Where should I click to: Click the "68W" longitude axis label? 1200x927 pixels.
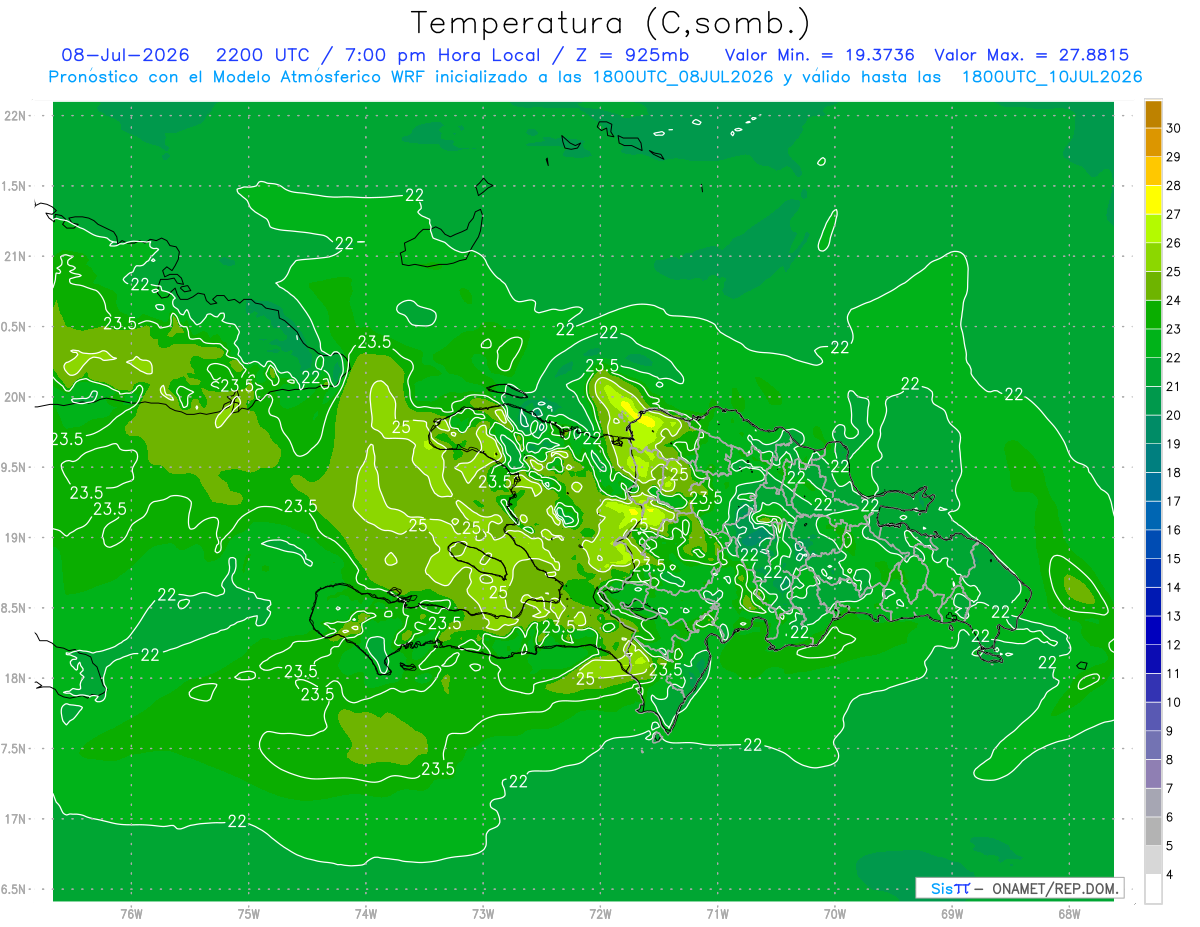[x=1068, y=913]
